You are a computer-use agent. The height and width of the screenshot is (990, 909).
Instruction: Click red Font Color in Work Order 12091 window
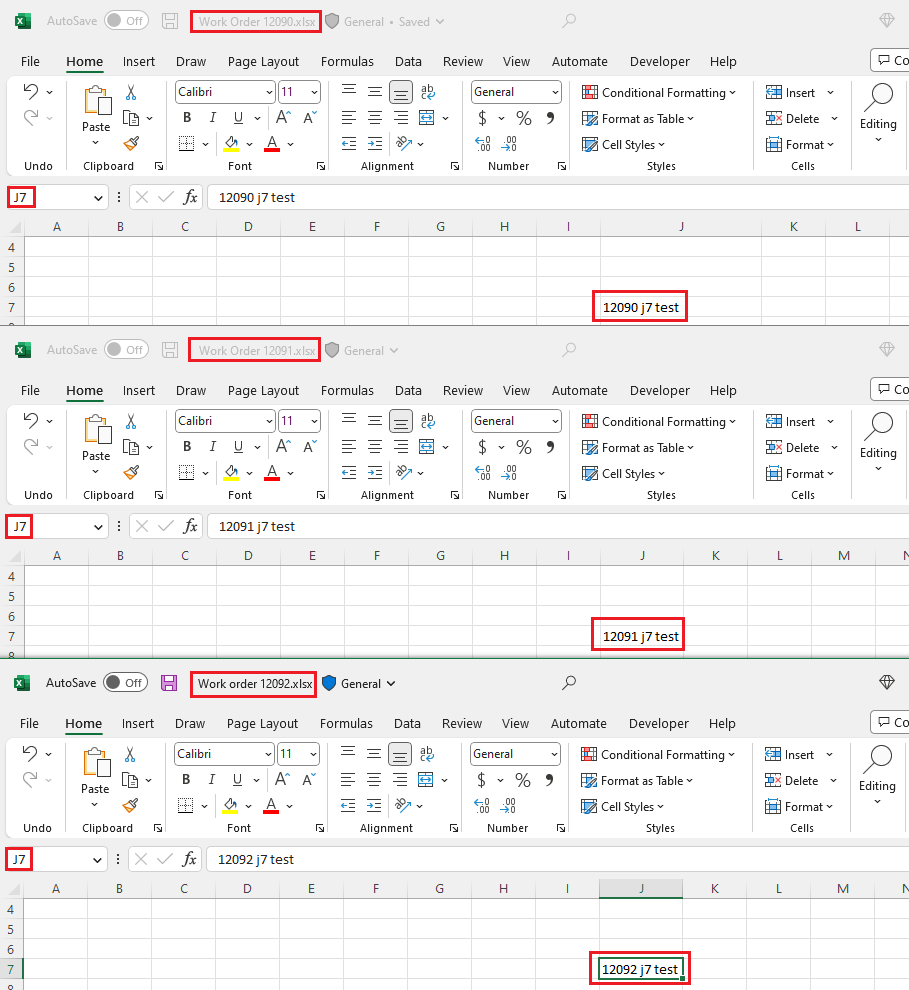pos(272,473)
